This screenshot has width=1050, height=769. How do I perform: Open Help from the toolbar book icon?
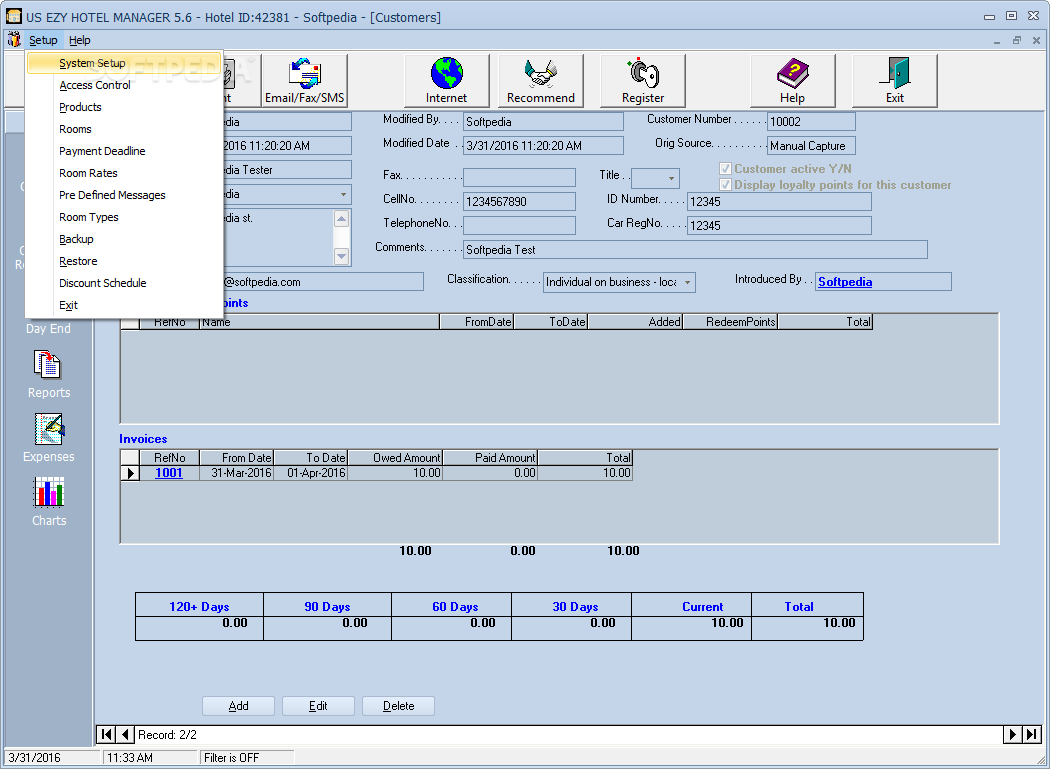tap(792, 81)
